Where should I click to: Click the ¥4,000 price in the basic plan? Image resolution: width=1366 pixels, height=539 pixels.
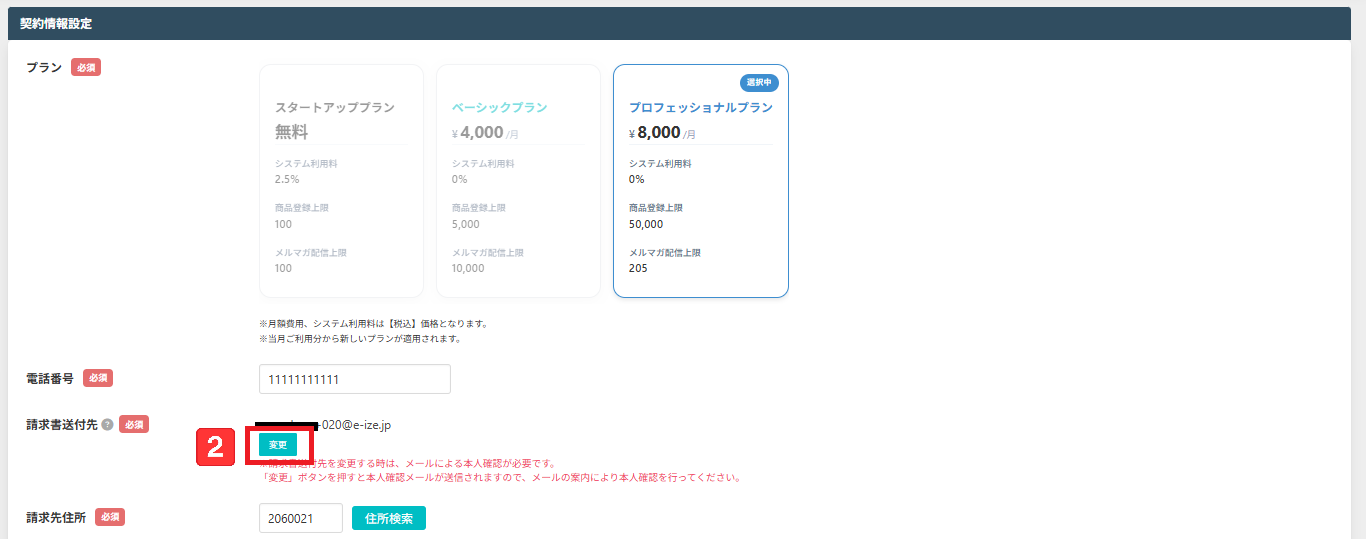click(481, 132)
